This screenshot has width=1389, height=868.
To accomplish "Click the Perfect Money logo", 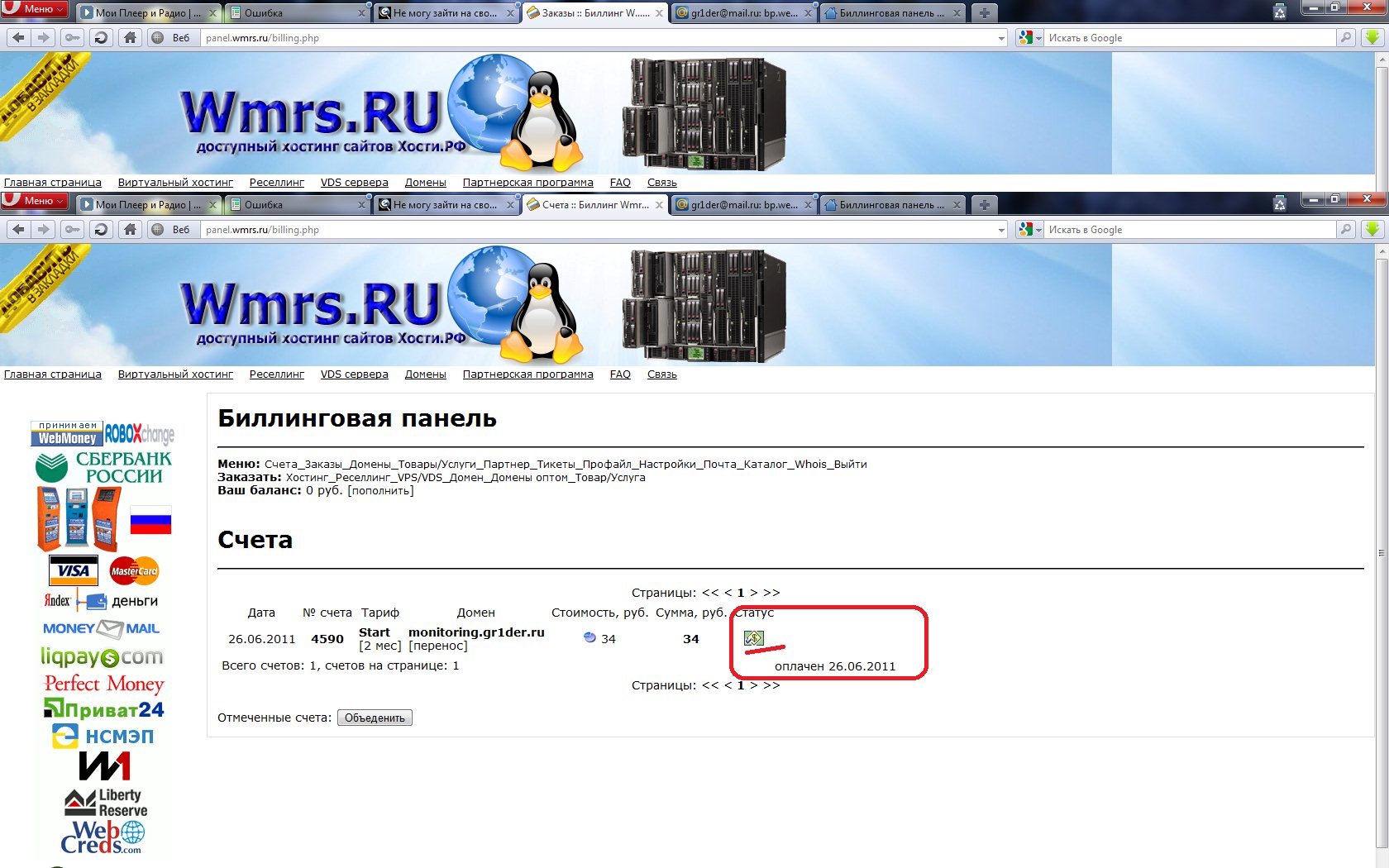I will point(104,684).
